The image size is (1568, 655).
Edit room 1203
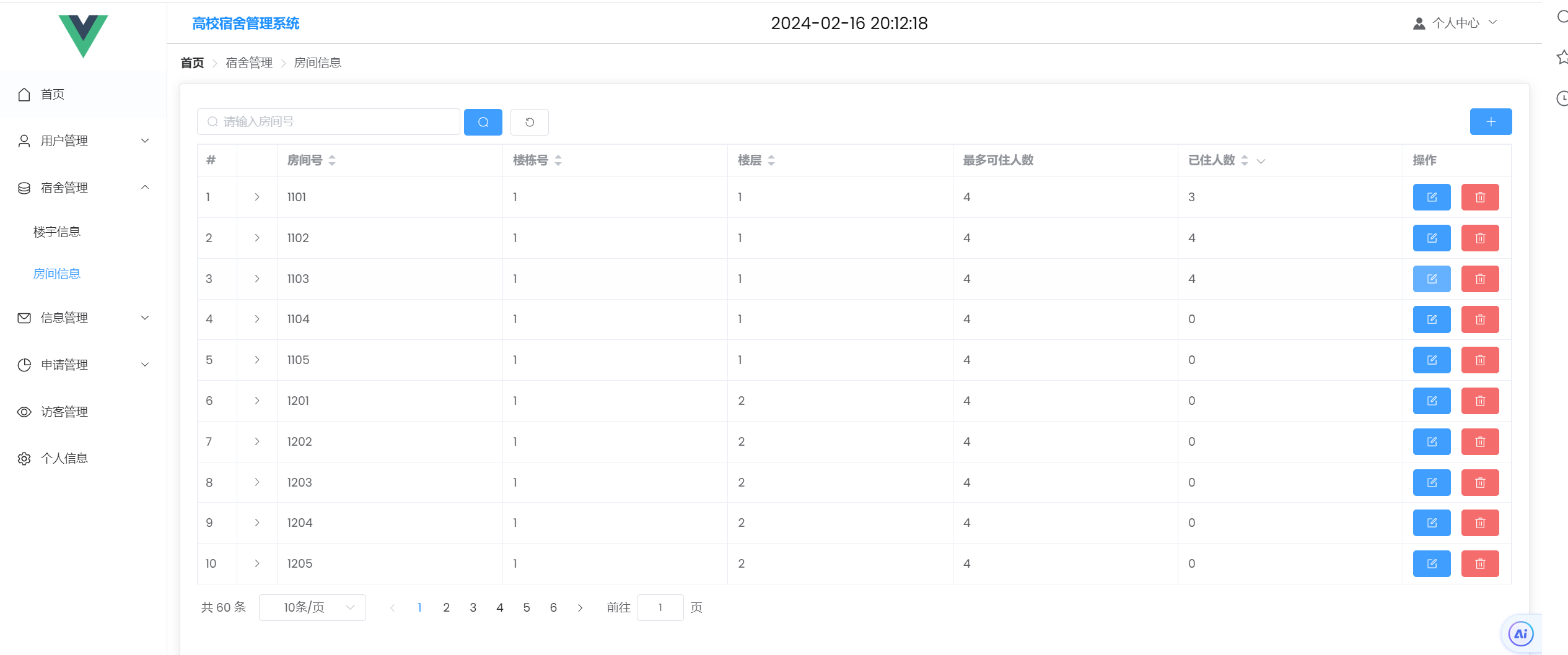[x=1431, y=482]
